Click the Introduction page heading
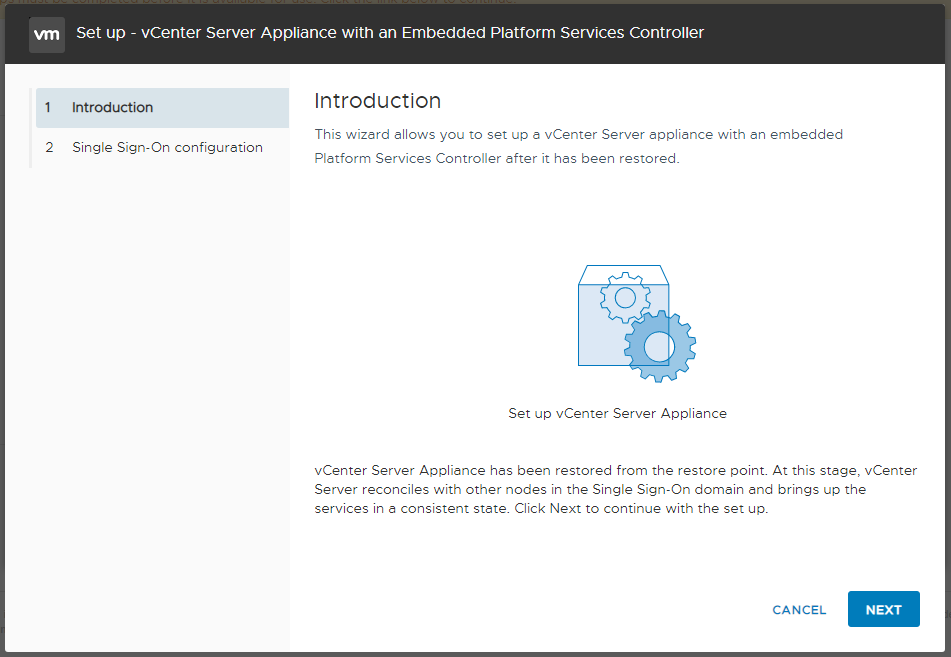 [x=377, y=101]
